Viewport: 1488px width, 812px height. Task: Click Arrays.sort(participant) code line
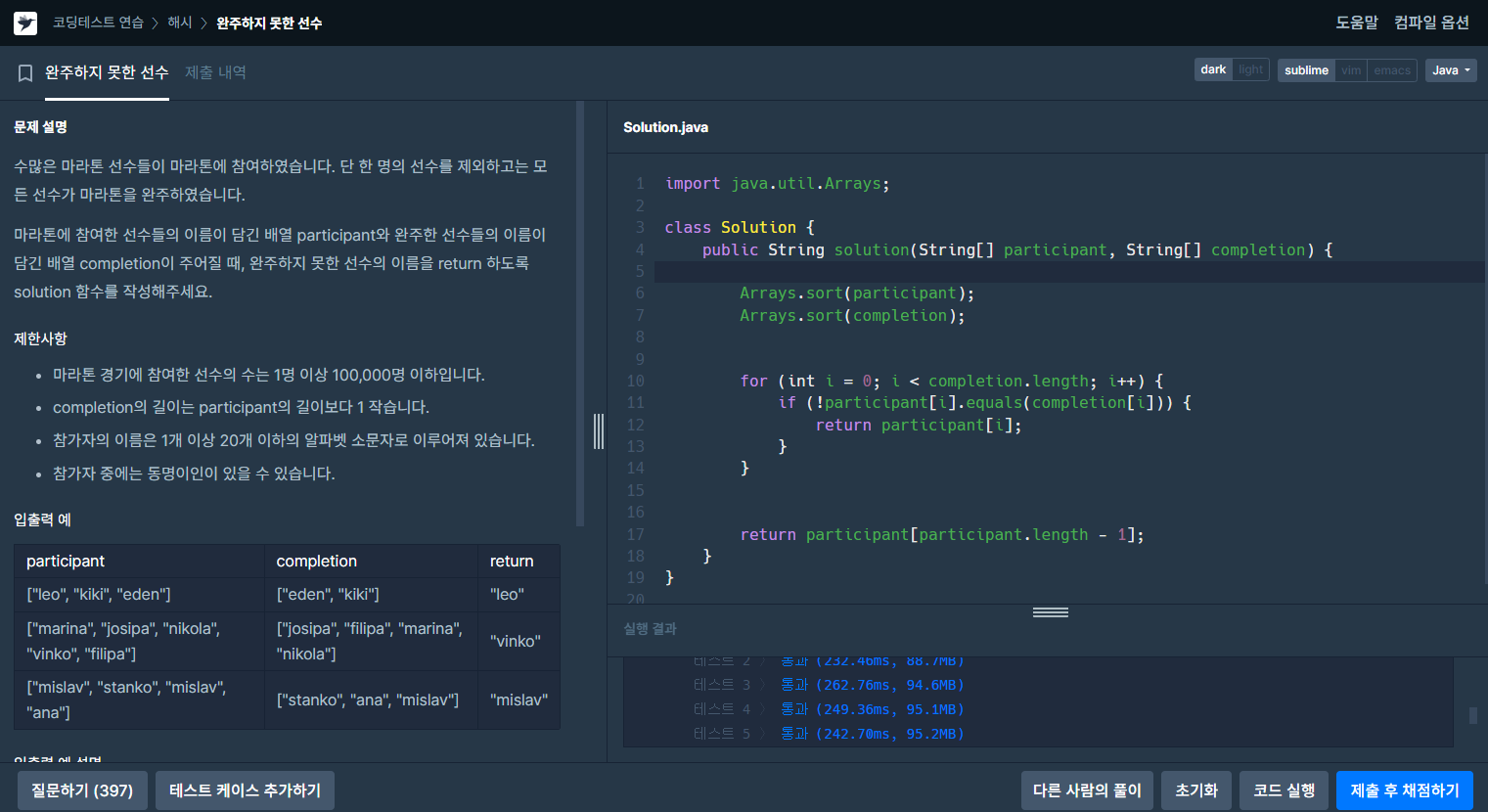pyautogui.click(x=856, y=293)
